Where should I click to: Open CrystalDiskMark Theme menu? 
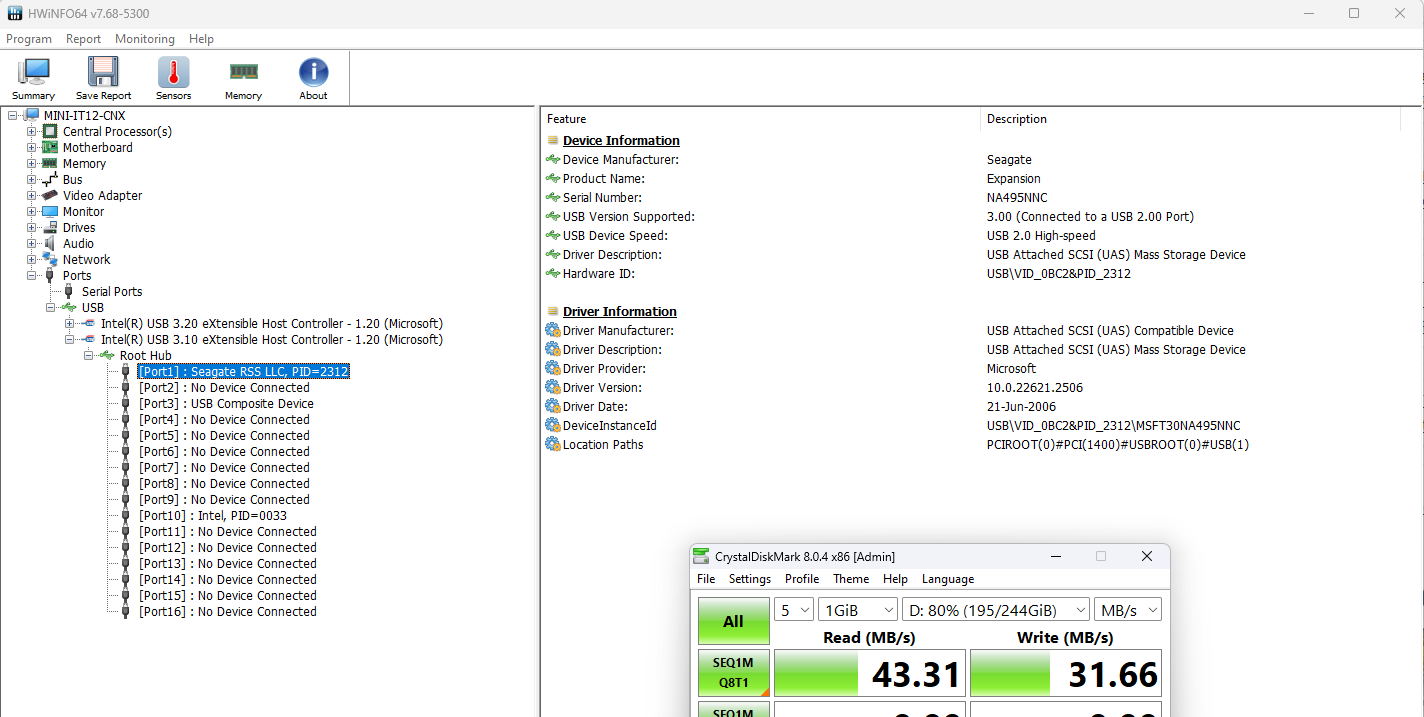tap(851, 579)
